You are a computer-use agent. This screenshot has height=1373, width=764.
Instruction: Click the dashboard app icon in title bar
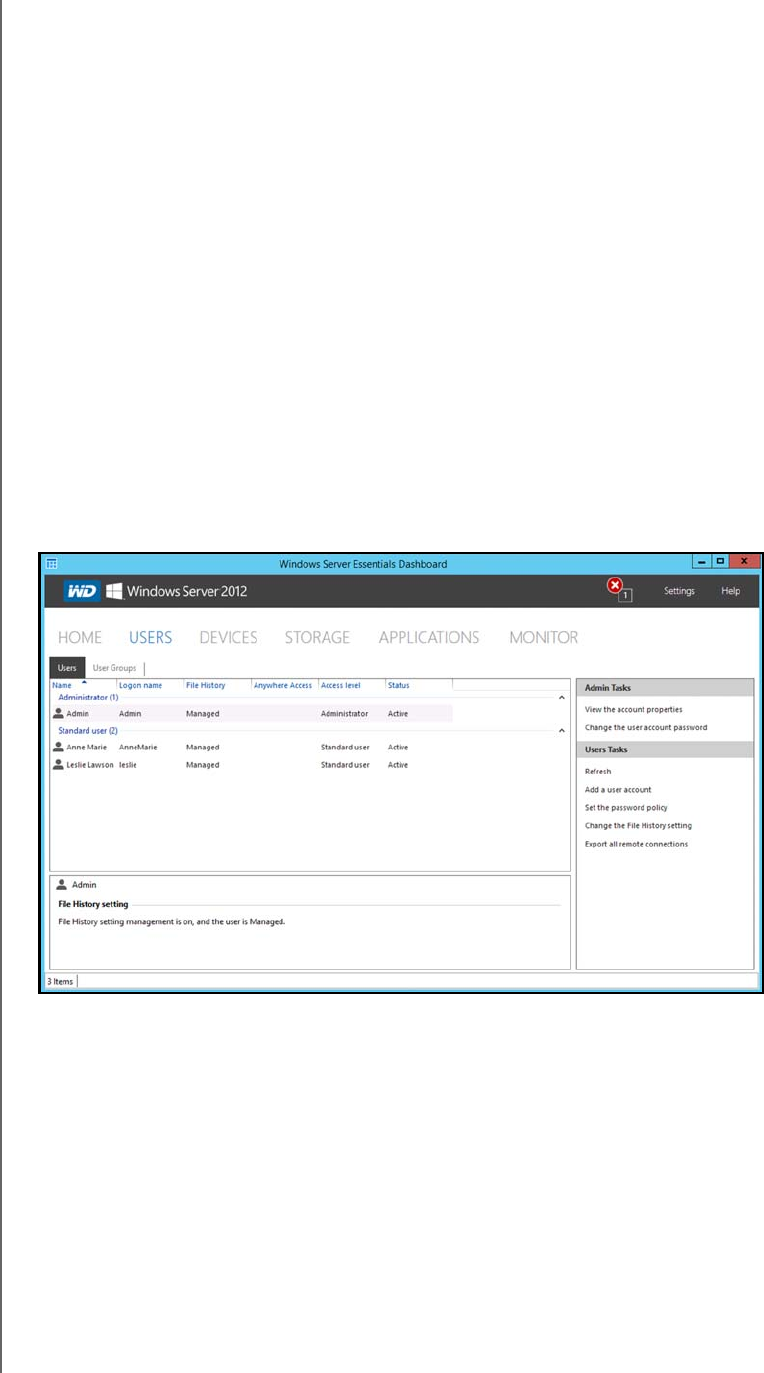pyautogui.click(x=52, y=564)
